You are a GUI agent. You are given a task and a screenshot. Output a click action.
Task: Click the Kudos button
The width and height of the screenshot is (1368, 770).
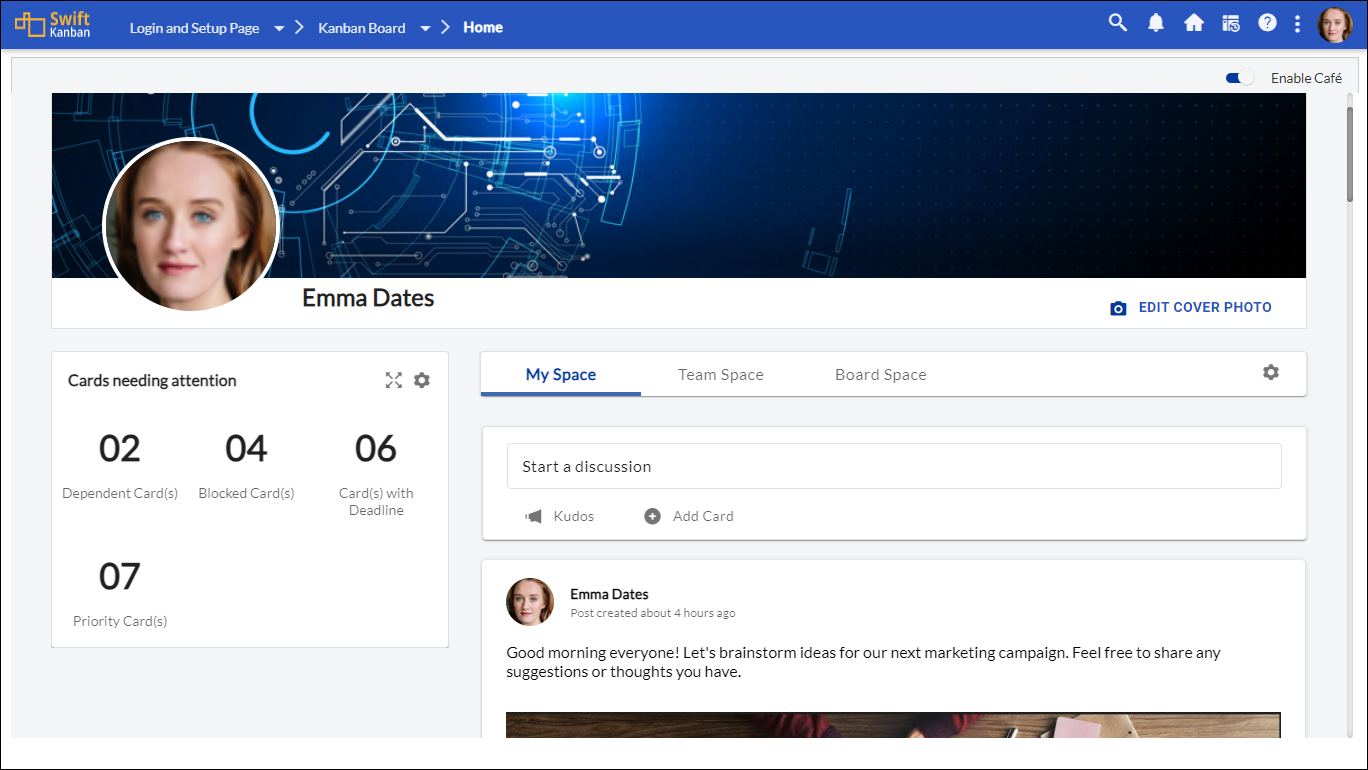560,516
